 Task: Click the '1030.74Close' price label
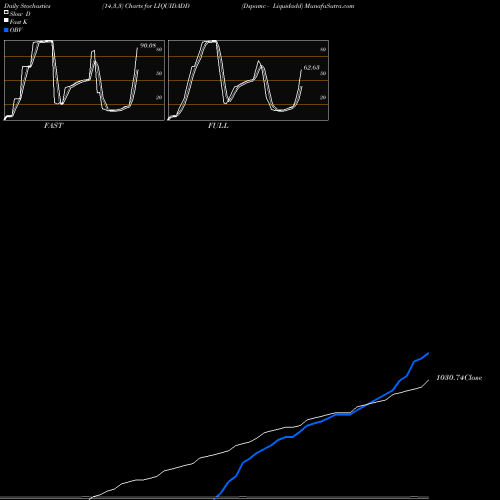click(459, 378)
